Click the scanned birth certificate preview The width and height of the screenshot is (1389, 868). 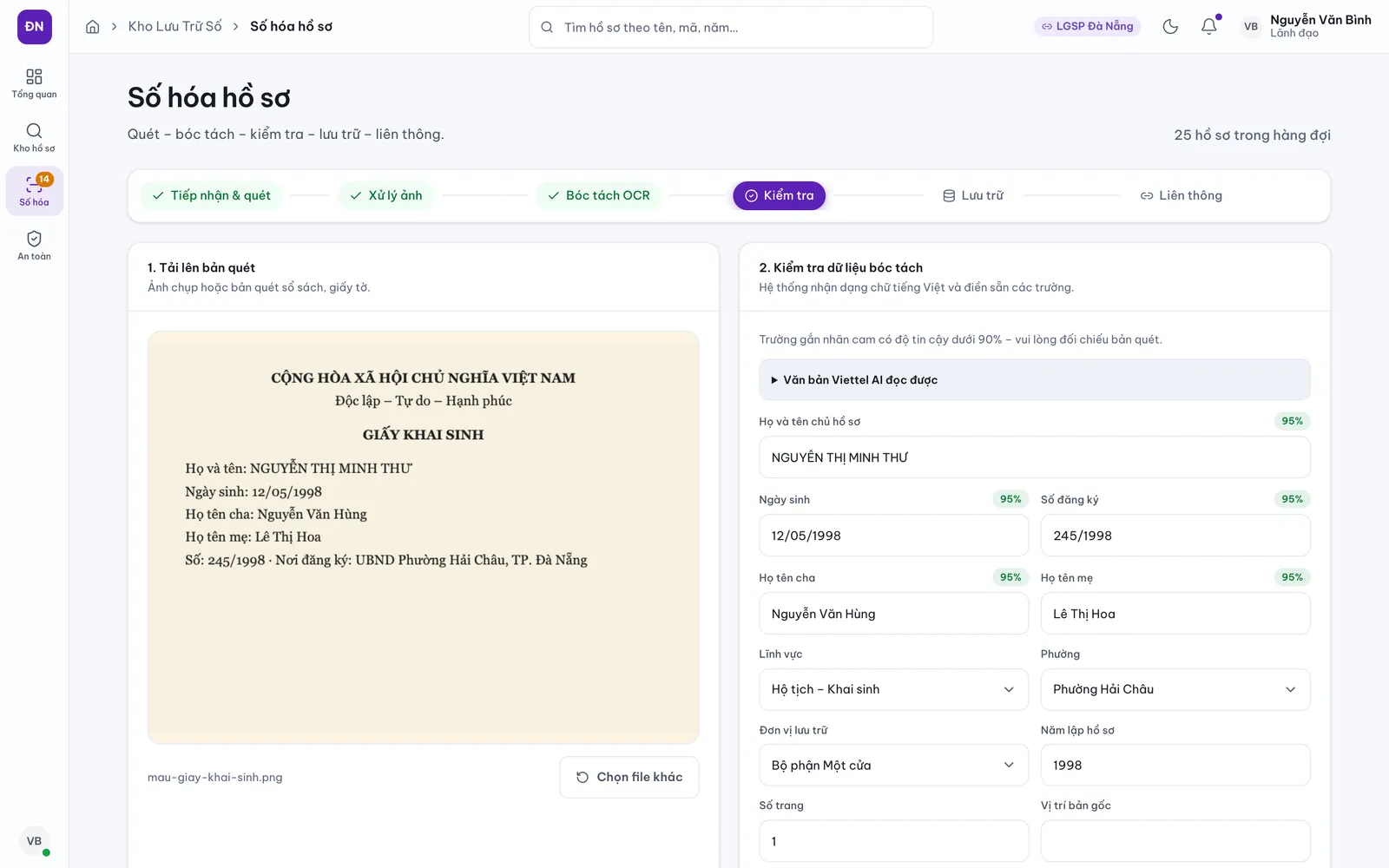(x=423, y=537)
